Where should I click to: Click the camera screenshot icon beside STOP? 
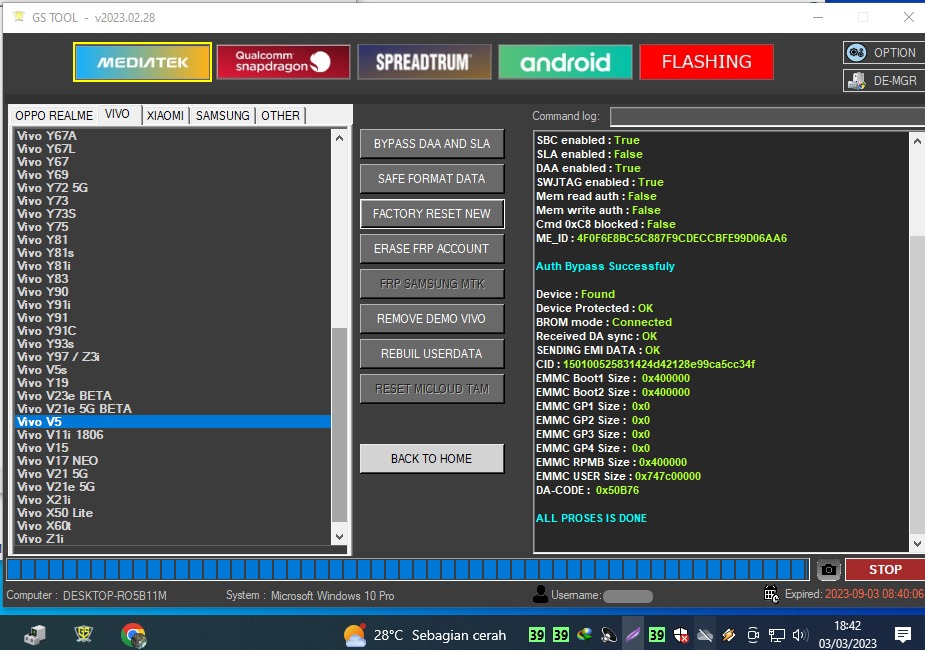(828, 569)
